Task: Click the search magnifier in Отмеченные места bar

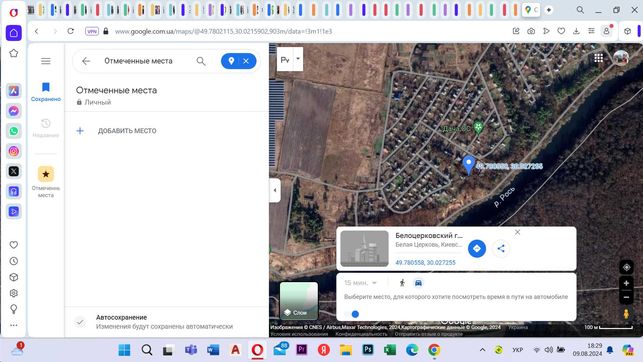Action: [201, 61]
